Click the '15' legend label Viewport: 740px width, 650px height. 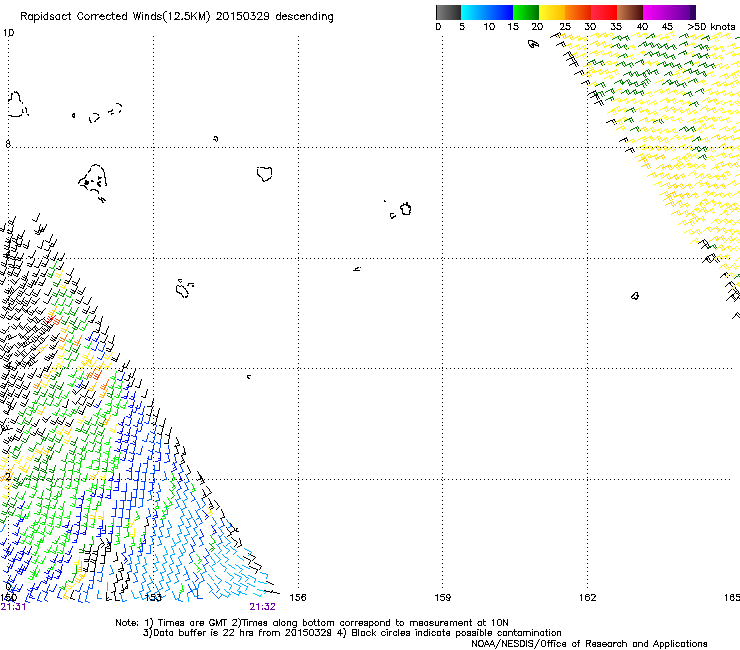513,27
